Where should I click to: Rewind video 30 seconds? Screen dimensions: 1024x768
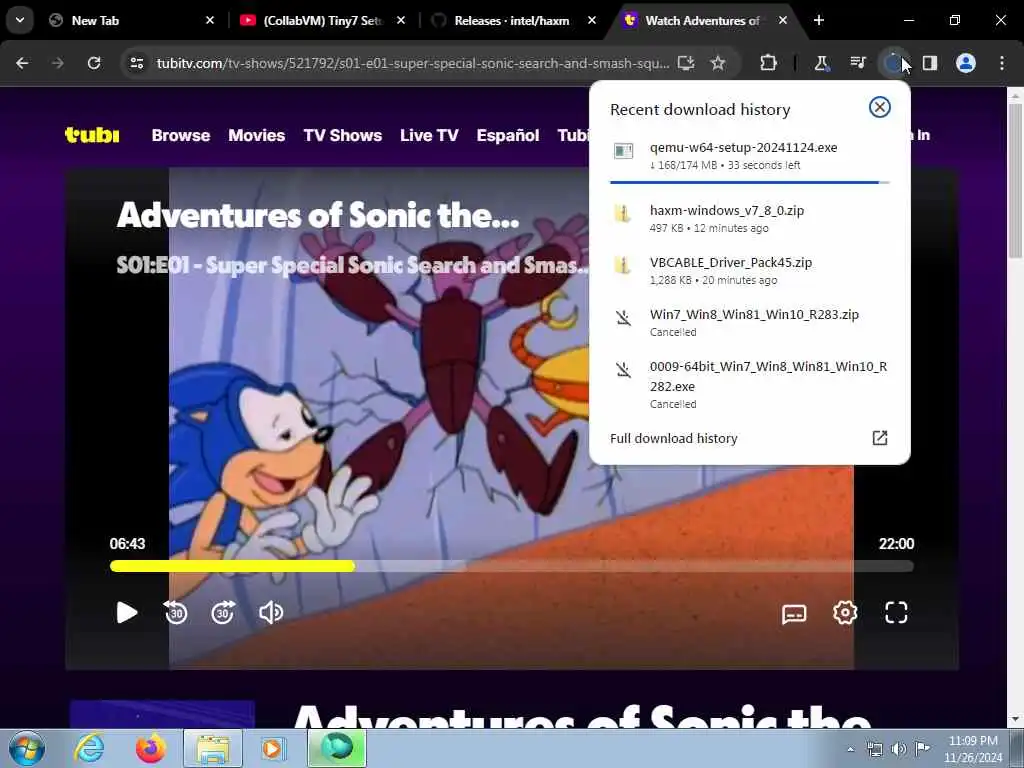pyautogui.click(x=176, y=613)
